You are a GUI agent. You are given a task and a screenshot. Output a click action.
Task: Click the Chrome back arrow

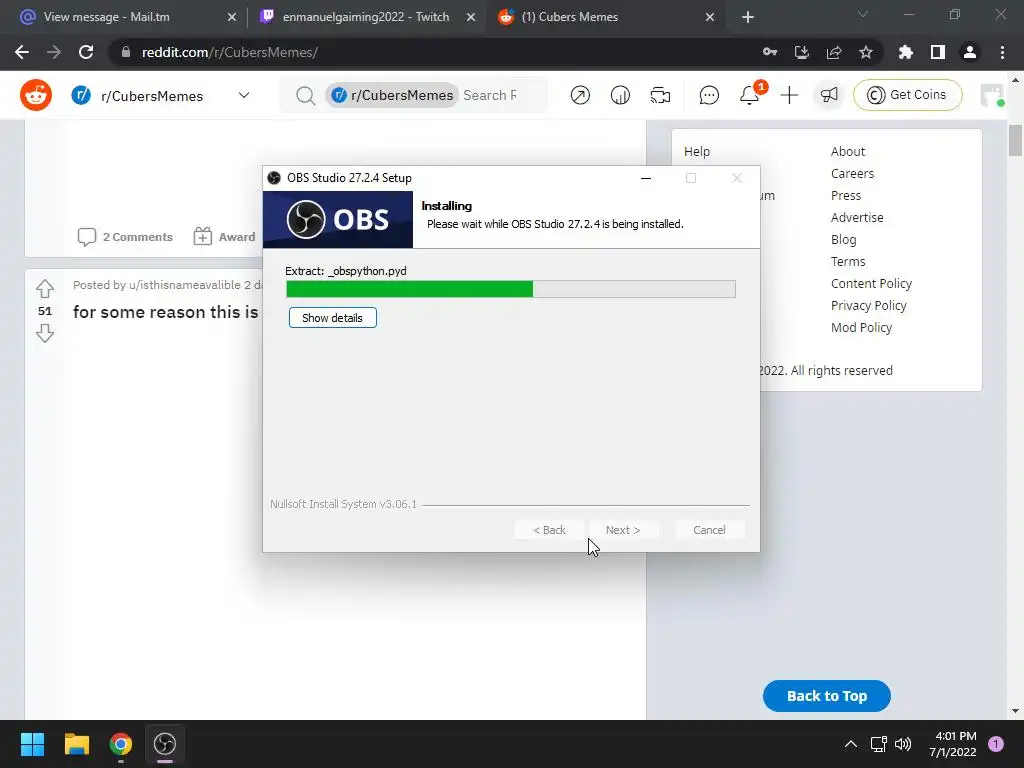click(22, 52)
